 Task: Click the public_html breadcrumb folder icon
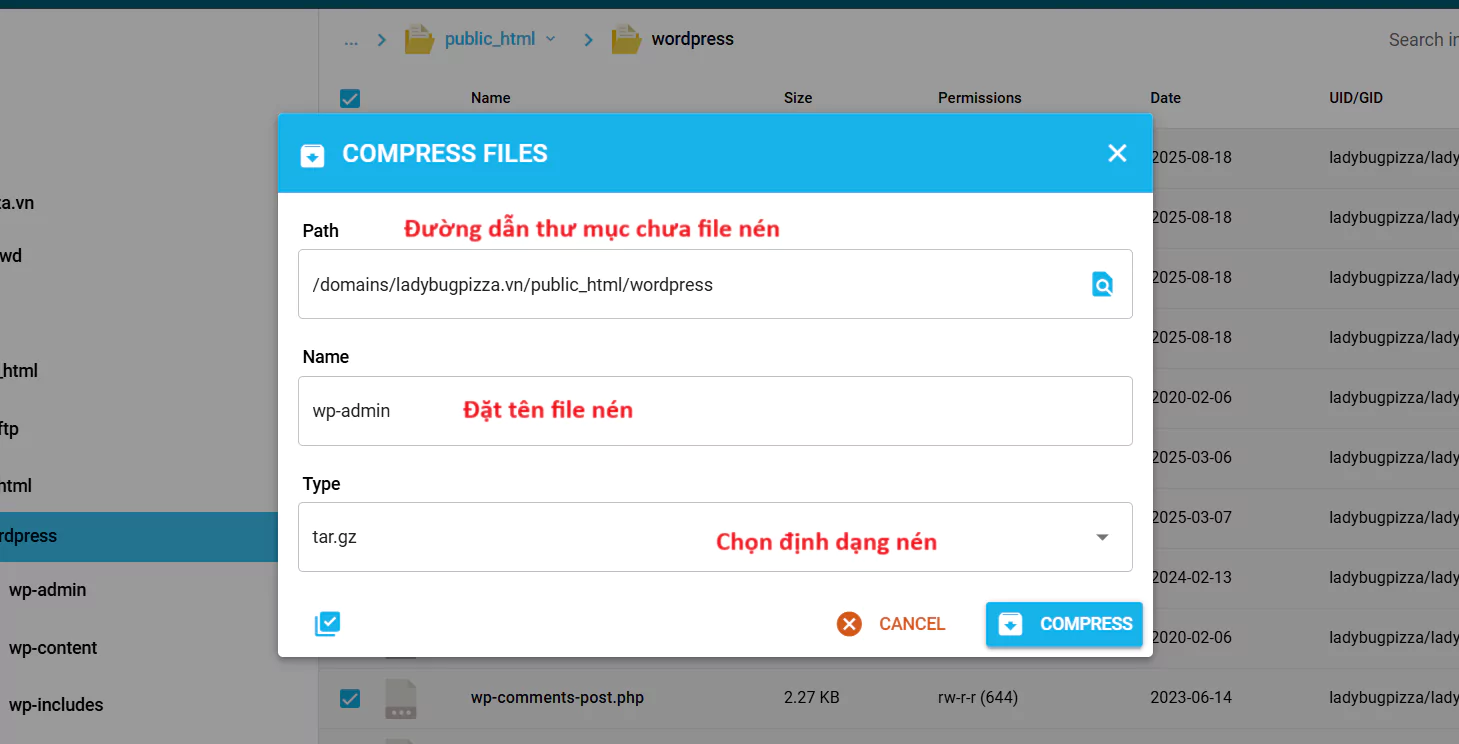coord(419,39)
